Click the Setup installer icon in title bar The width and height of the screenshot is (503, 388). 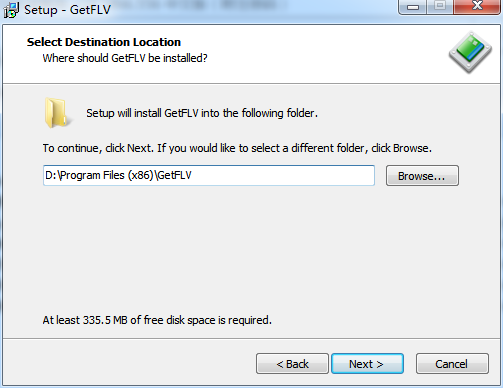[11, 10]
